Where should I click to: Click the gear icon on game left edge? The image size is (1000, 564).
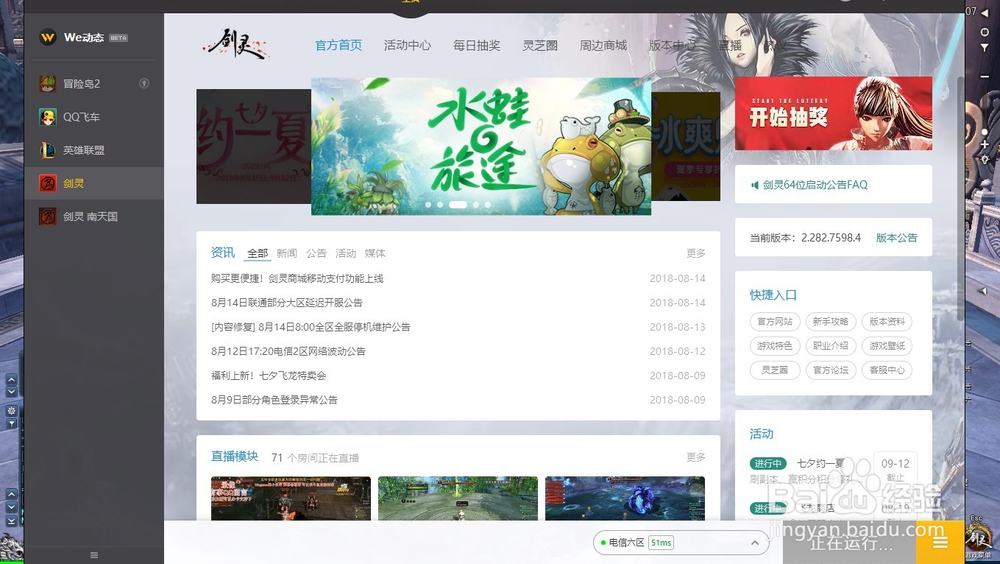(x=11, y=410)
